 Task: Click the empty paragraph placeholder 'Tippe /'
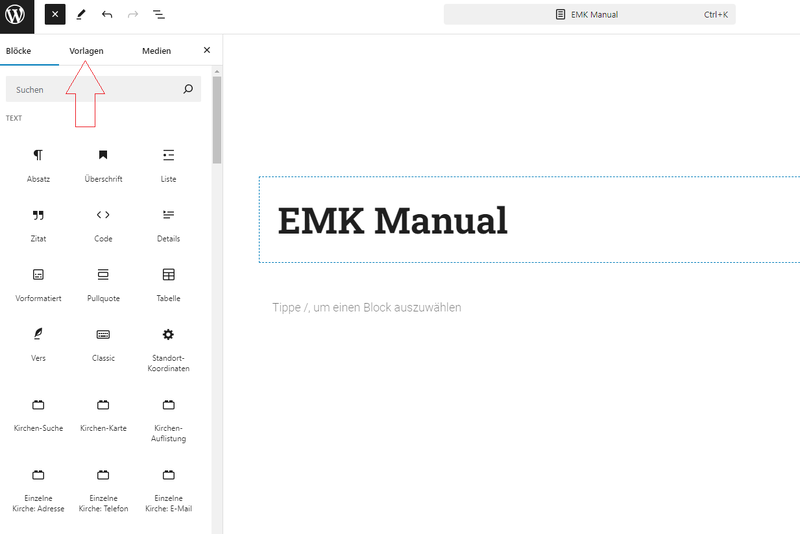point(366,308)
